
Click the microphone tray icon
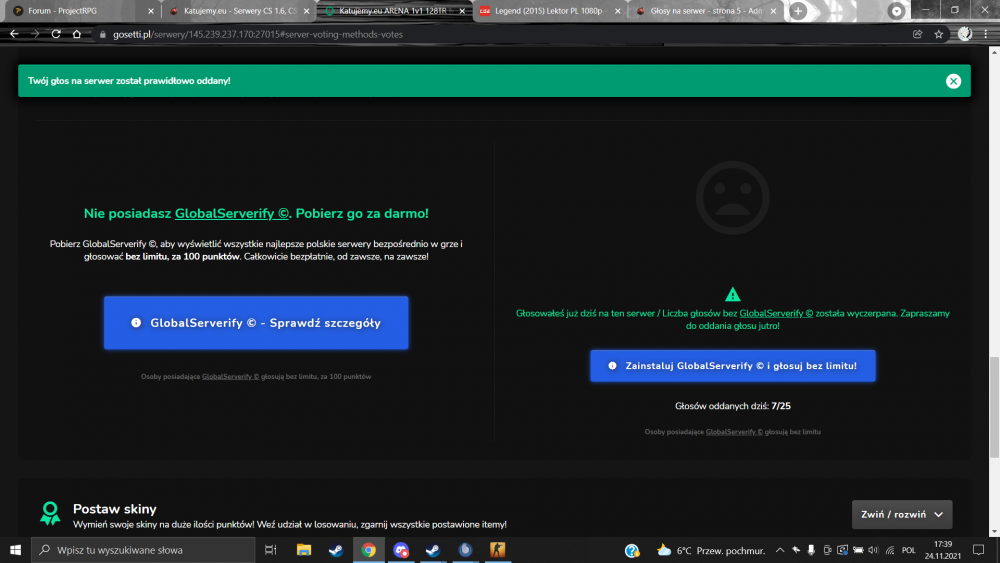811,550
